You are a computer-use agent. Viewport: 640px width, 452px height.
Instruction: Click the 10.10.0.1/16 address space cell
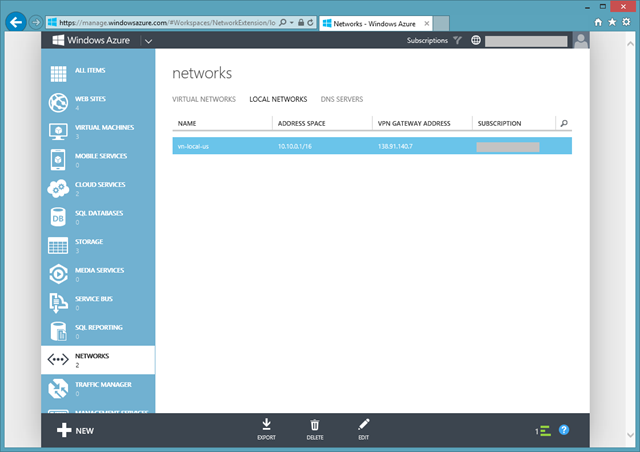tap(295, 146)
